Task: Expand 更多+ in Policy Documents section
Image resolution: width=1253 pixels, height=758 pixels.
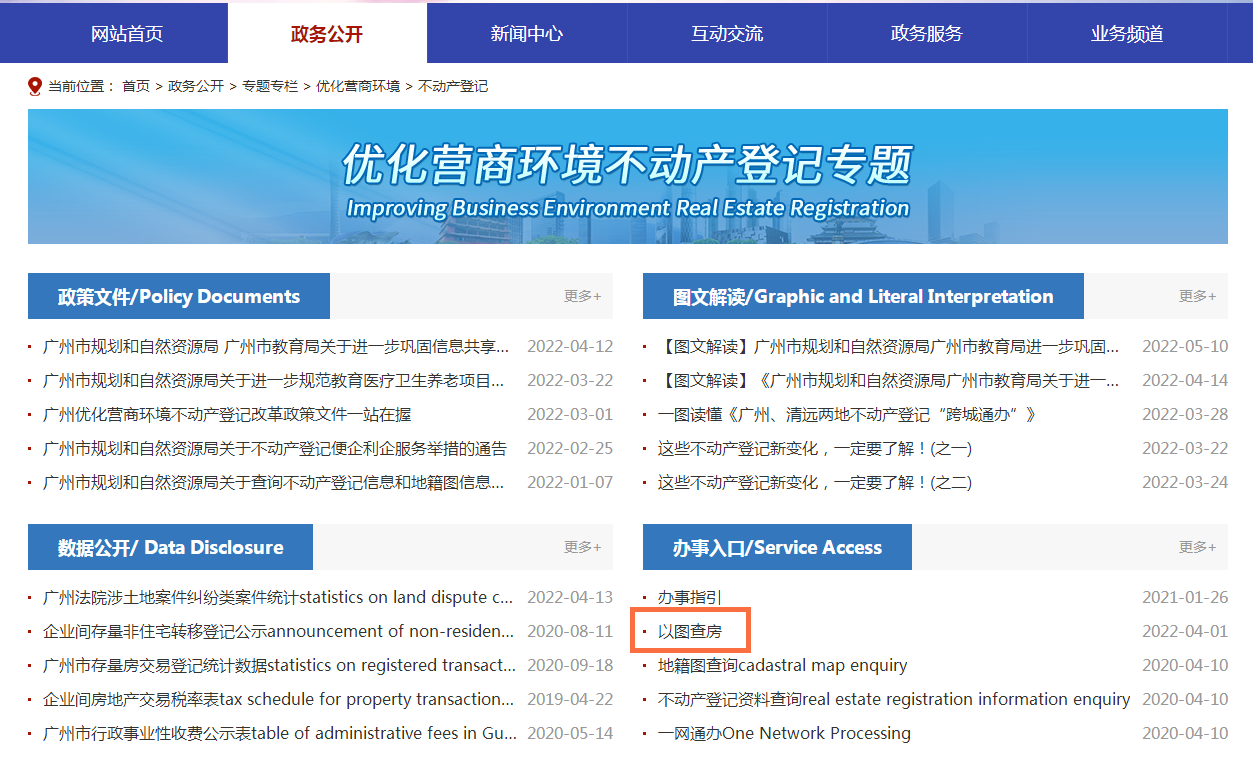Action: [582, 296]
